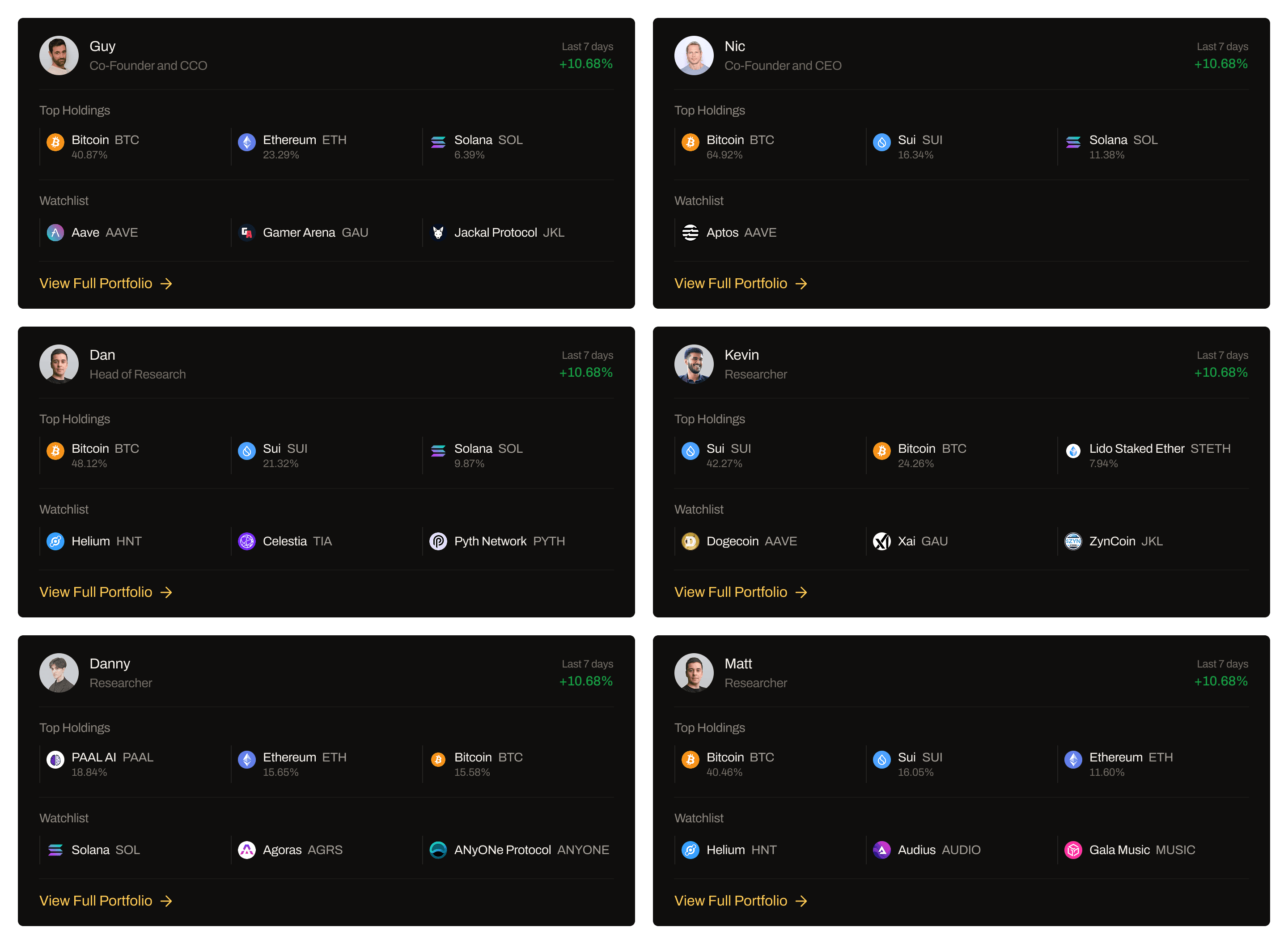Viewport: 1288px width, 944px height.
Task: Open Danny's View Full Portfolio link
Action: [106, 901]
